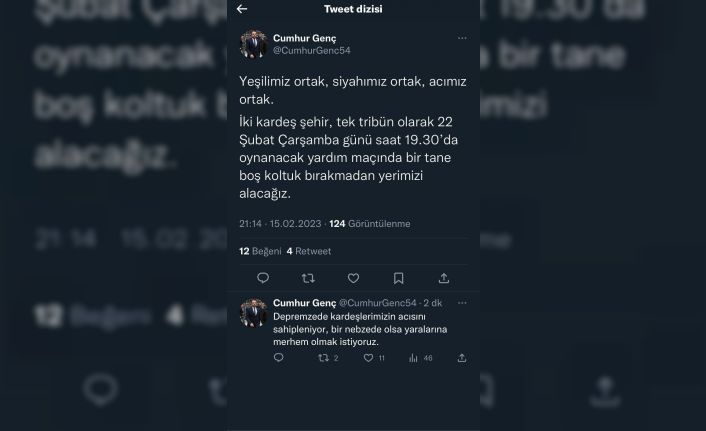
Task: Open Cumhur Genç profile picture in main tweet
Action: pos(253,44)
